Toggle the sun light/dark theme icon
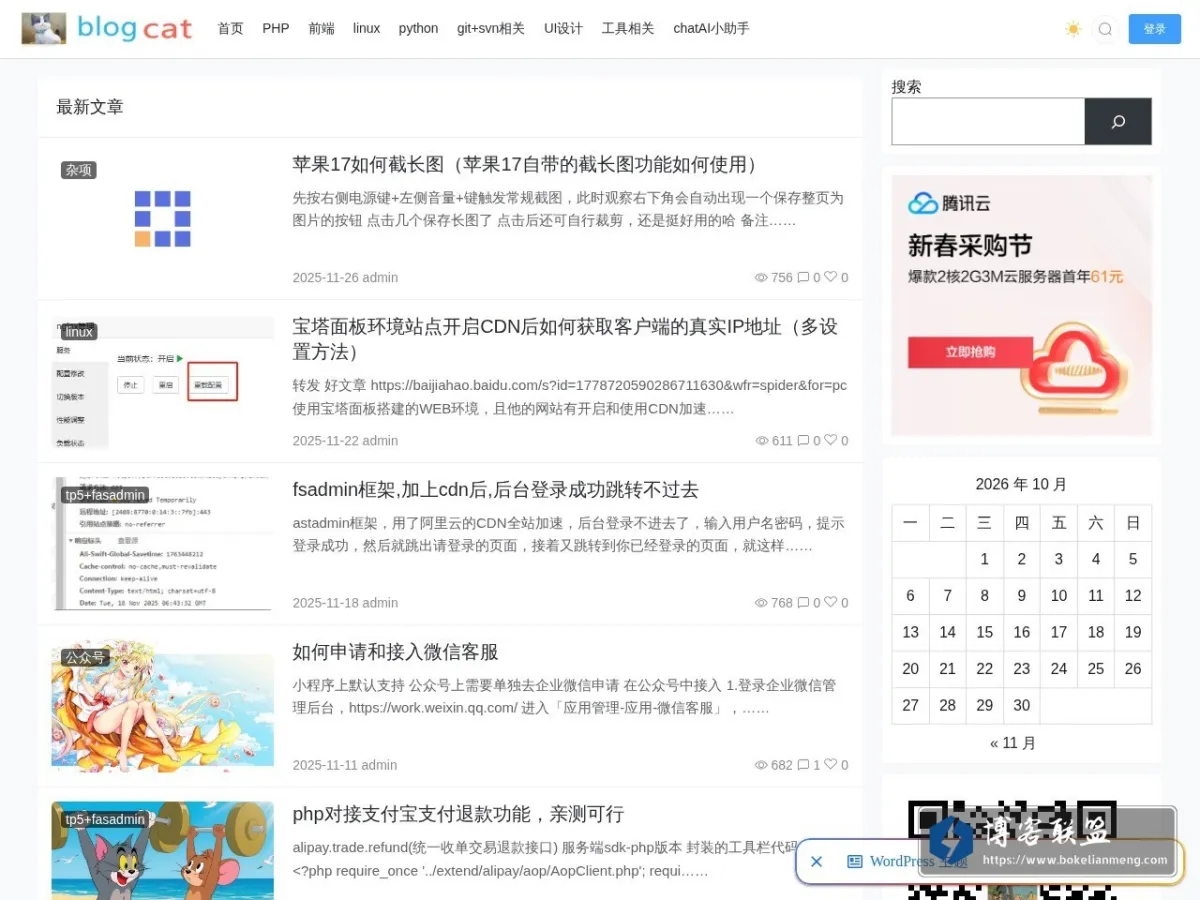 tap(1073, 29)
